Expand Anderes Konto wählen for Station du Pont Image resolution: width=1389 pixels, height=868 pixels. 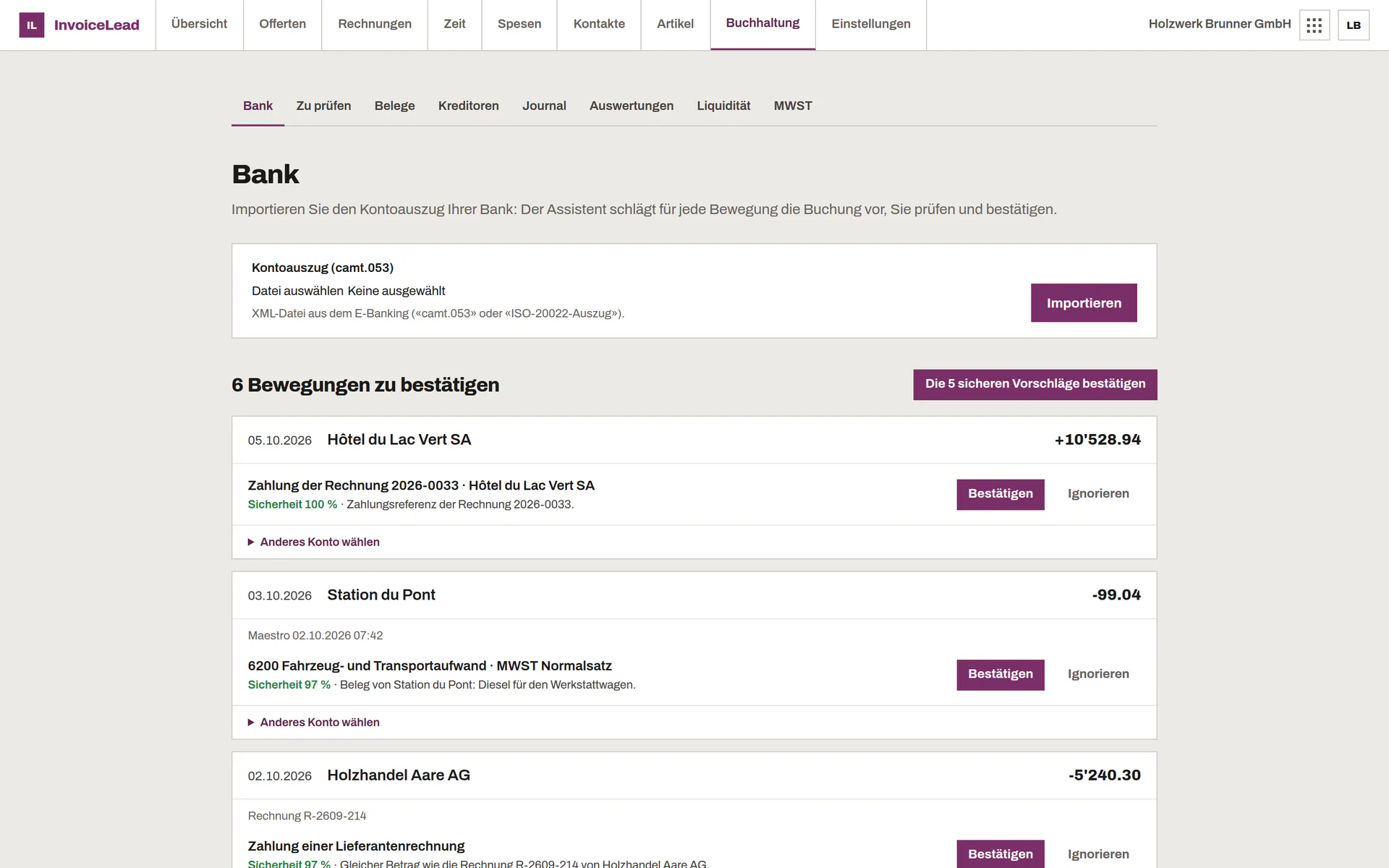tap(313, 722)
